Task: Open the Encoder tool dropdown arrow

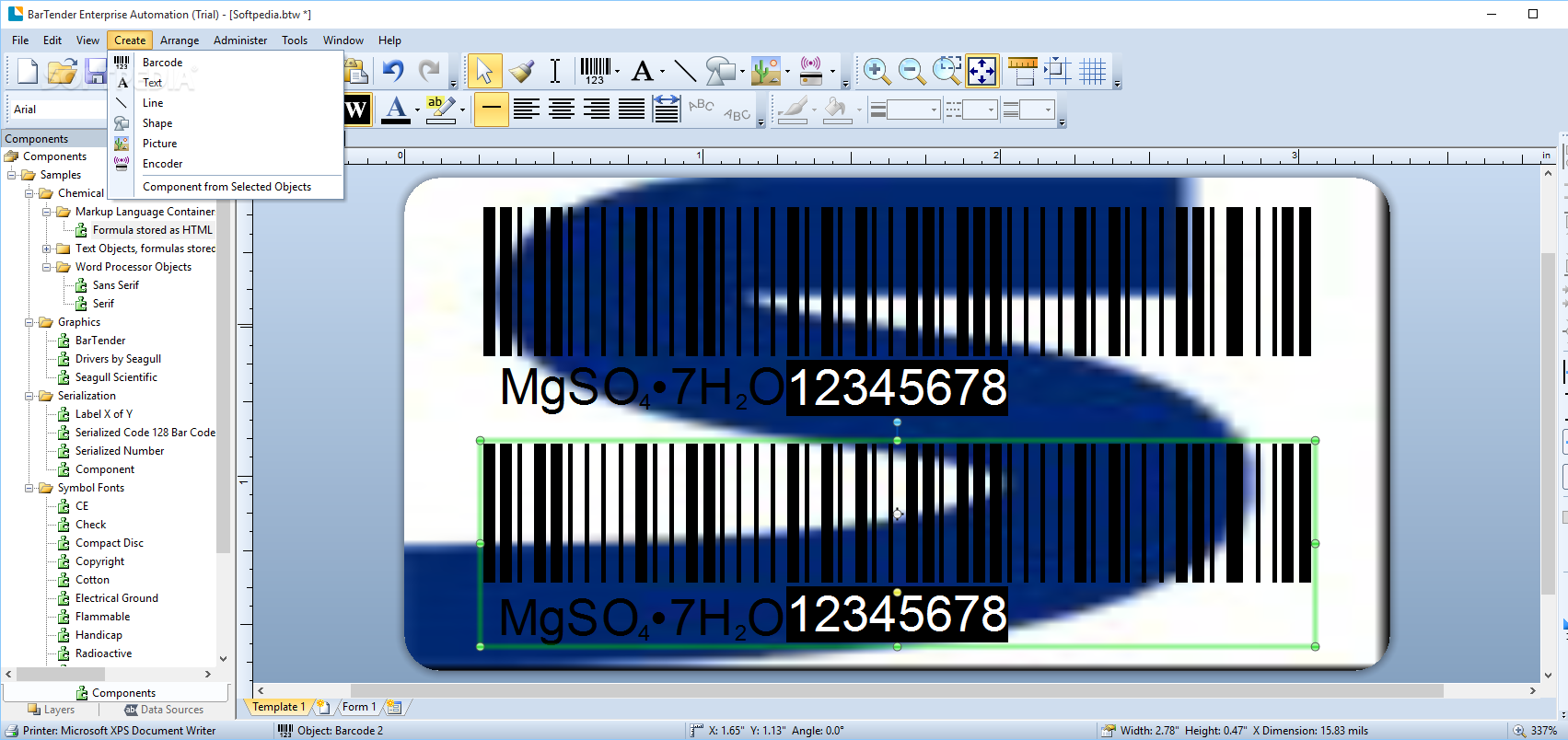Action: (x=832, y=71)
